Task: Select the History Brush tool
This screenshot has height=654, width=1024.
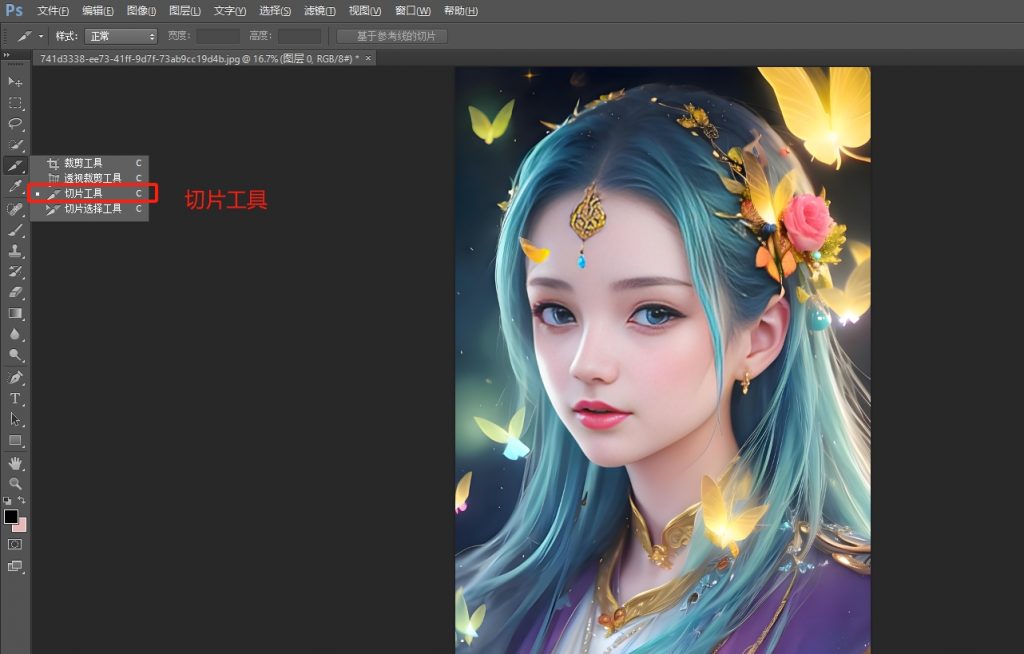Action: [15, 272]
